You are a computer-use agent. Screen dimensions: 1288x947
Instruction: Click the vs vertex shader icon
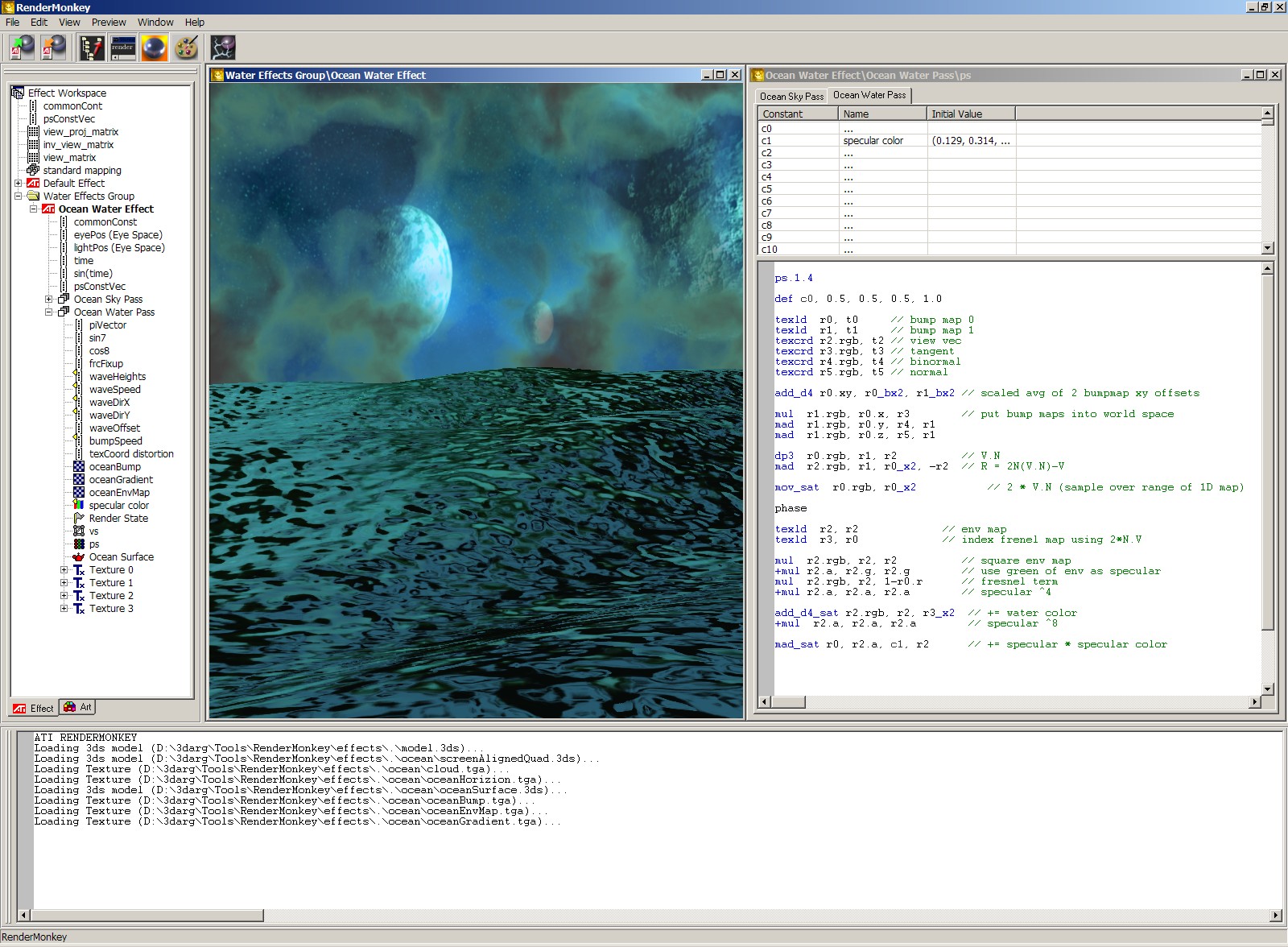pos(79,531)
